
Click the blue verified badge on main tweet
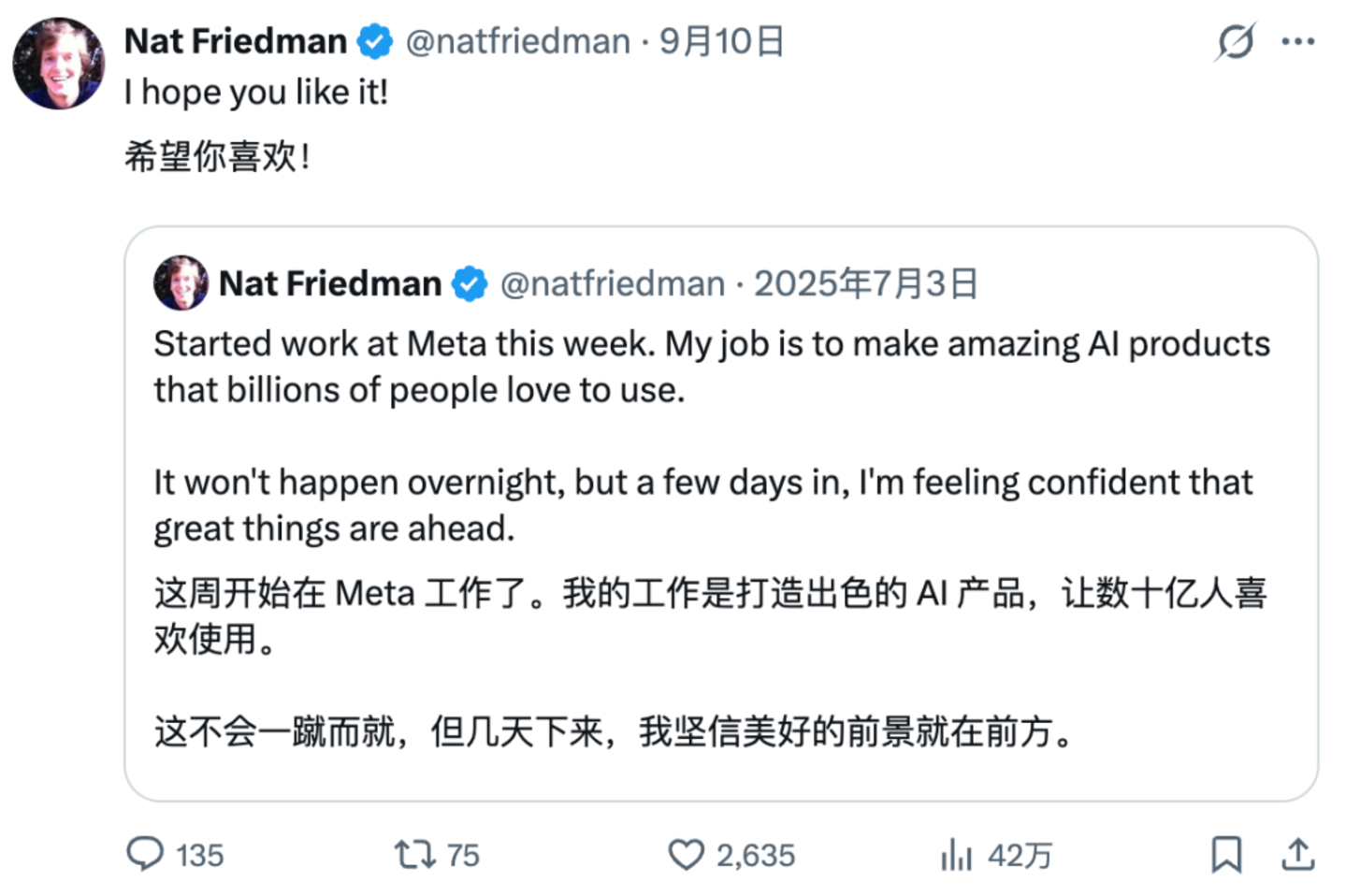376,42
